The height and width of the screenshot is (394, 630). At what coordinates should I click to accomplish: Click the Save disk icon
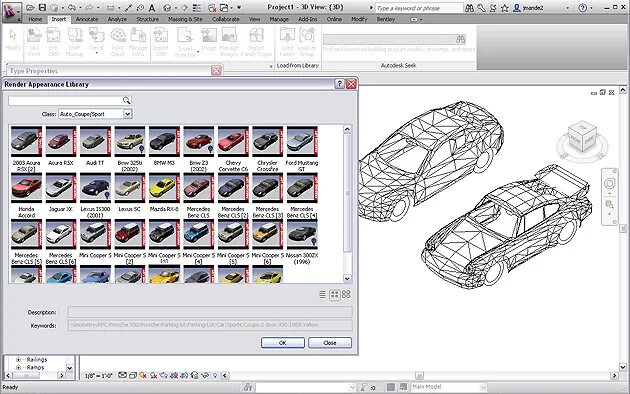point(42,8)
